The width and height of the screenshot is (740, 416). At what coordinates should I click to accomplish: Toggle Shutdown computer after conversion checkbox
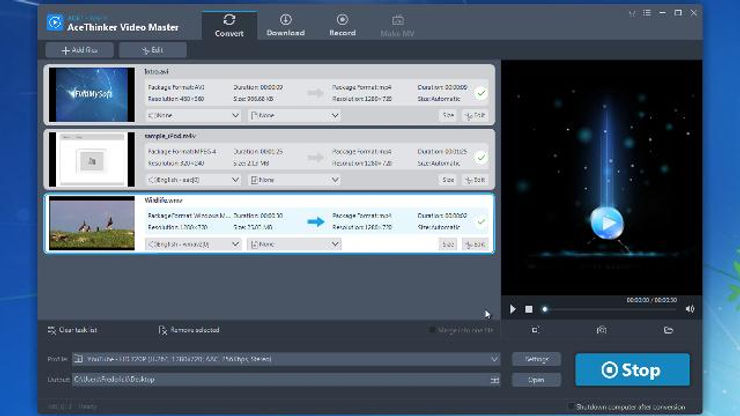(571, 407)
